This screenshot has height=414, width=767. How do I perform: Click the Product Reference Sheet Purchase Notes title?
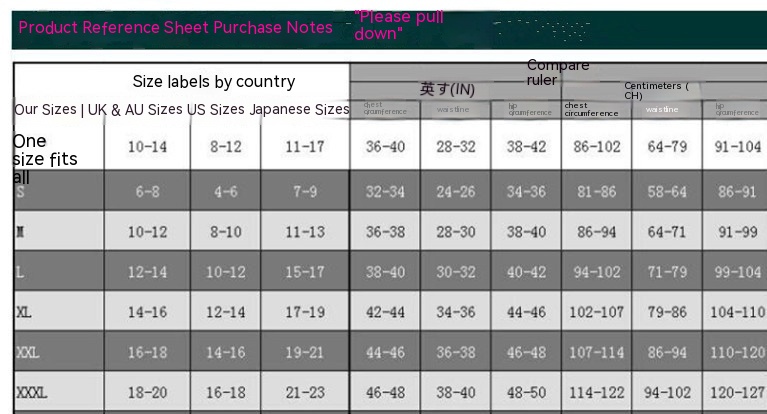coord(176,27)
